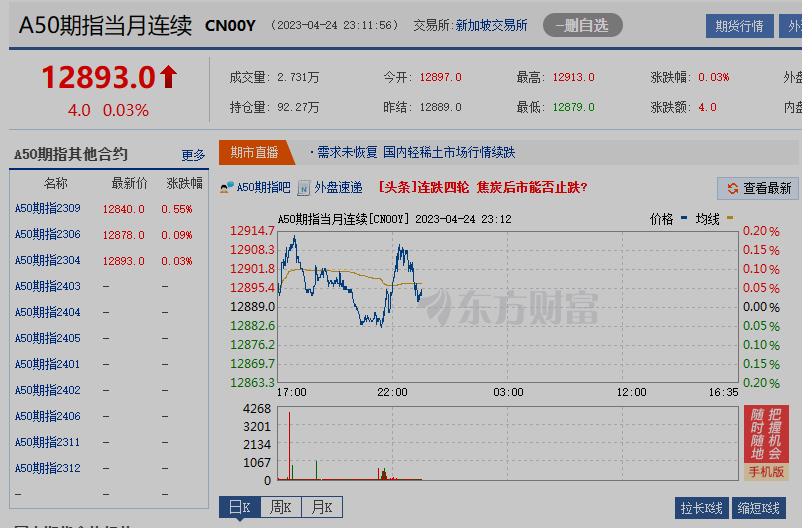Viewport: 802px width, 528px height.
Task: Switch to the 周K chart tab
Action: [280, 508]
